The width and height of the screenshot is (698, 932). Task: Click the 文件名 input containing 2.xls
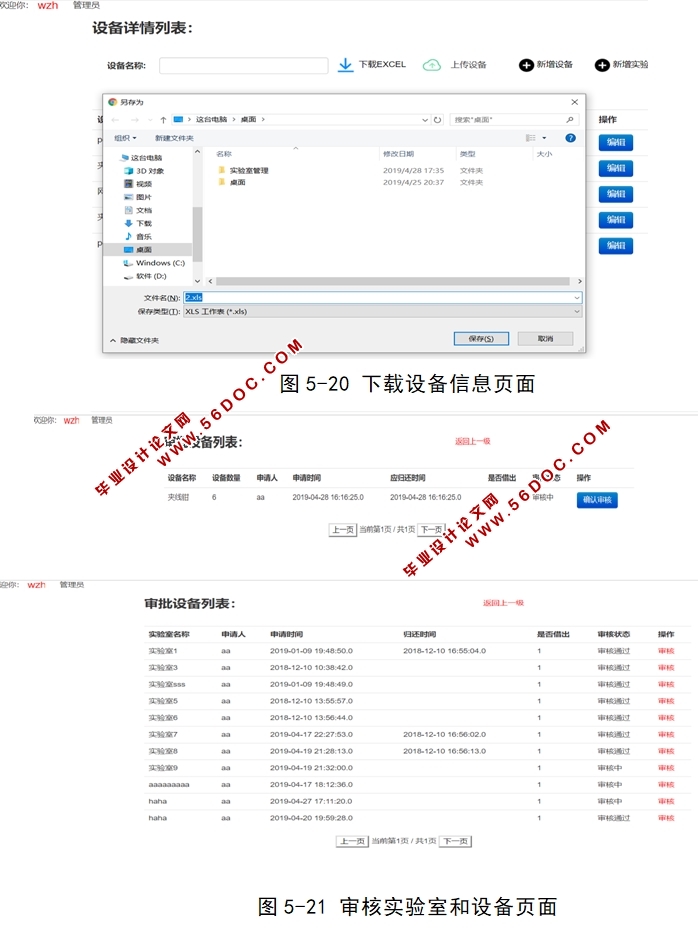click(x=383, y=297)
